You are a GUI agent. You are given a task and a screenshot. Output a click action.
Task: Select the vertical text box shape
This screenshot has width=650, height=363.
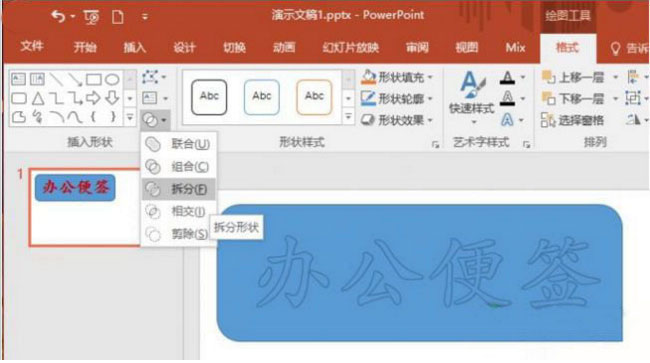click(x=37, y=79)
